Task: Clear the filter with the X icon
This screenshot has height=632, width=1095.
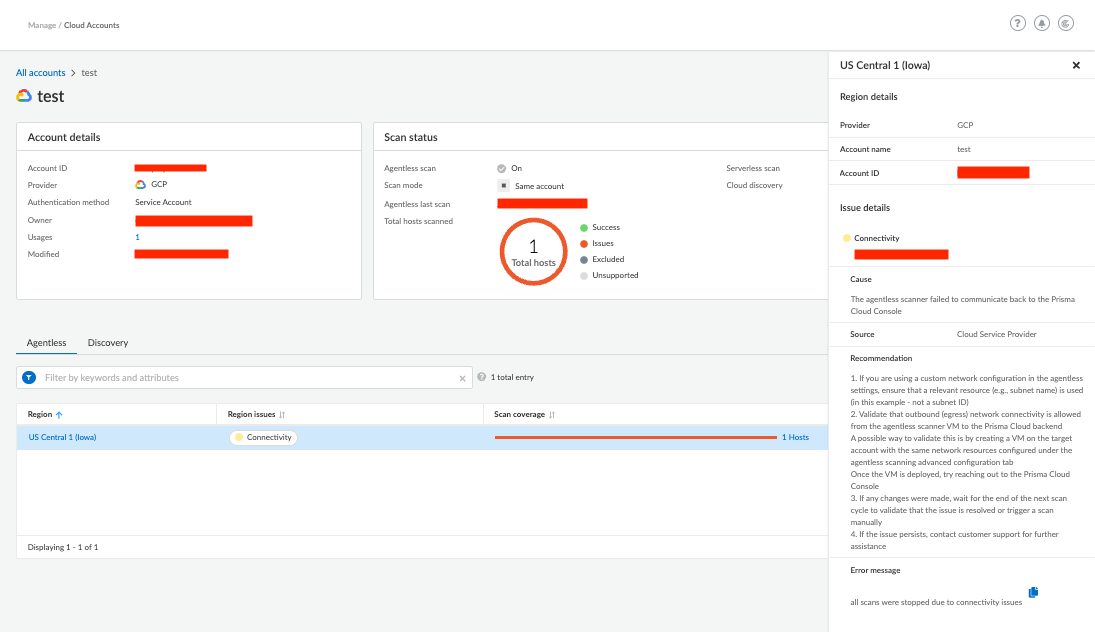Action: point(462,379)
